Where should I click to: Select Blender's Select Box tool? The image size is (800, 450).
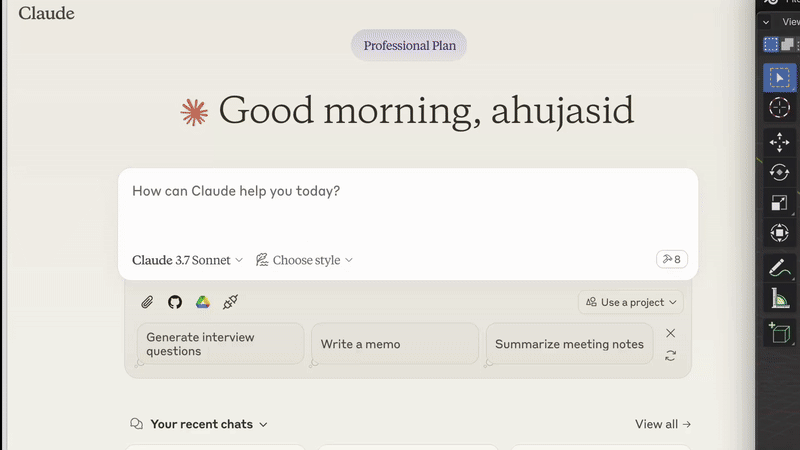click(780, 78)
